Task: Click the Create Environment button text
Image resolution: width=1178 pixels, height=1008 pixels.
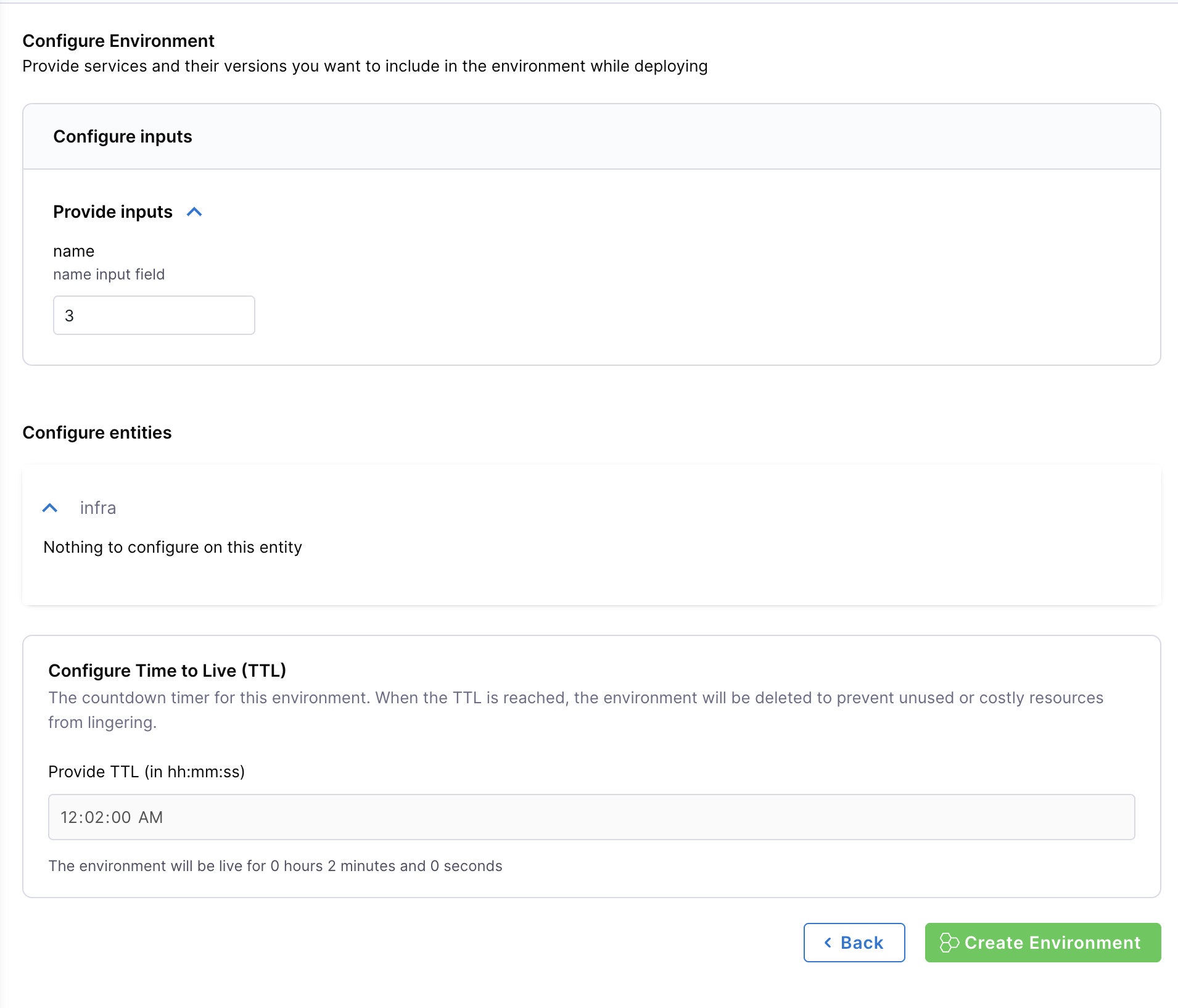Action: [x=1052, y=943]
